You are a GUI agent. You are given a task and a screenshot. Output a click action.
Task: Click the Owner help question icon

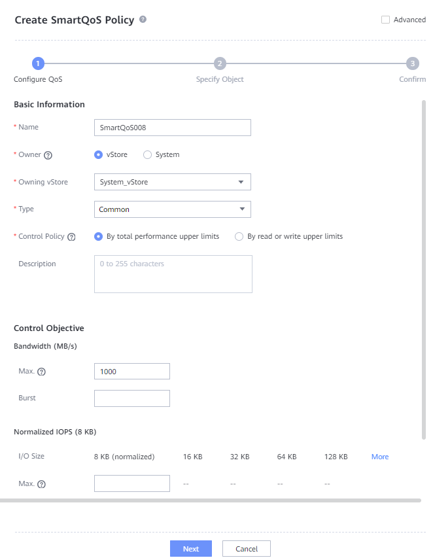(x=48, y=155)
